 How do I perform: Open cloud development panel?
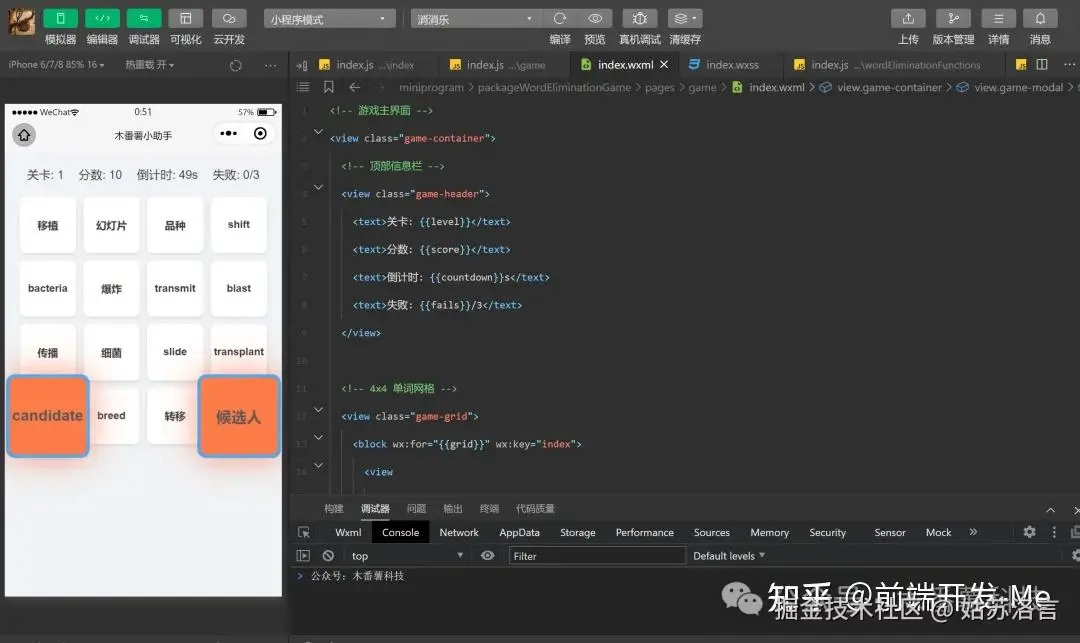(x=229, y=19)
